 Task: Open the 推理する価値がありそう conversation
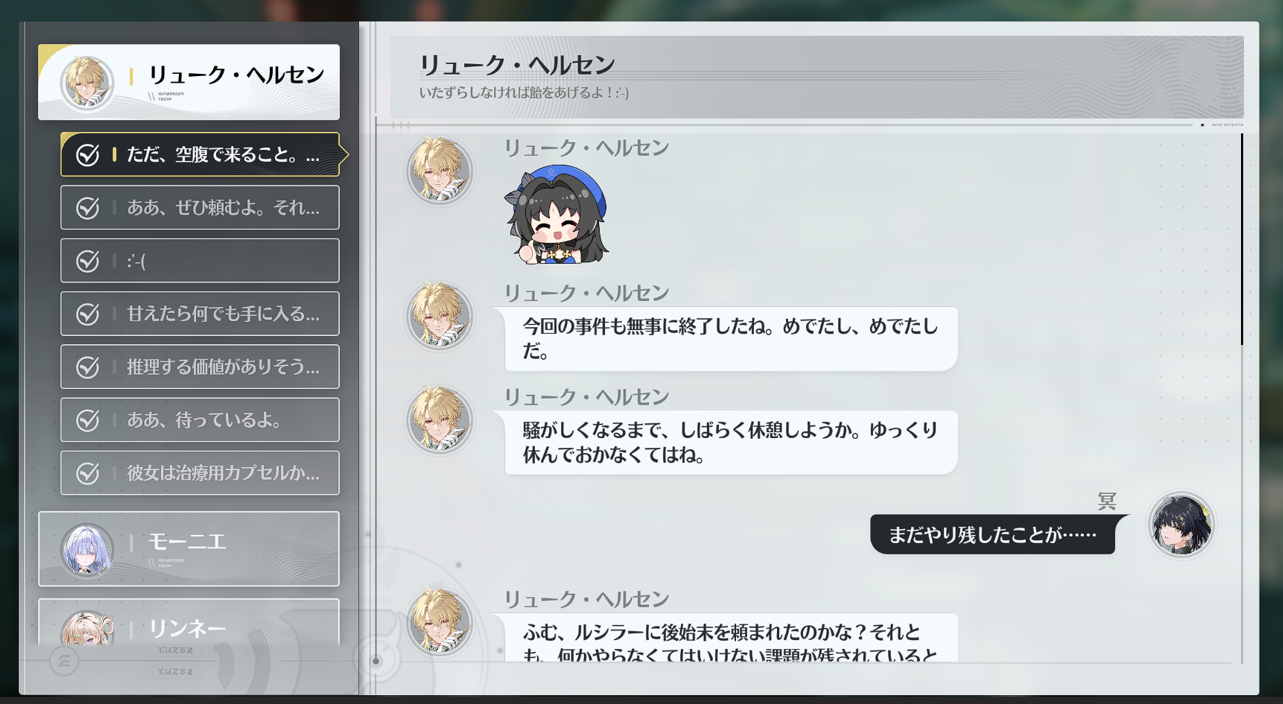200,367
